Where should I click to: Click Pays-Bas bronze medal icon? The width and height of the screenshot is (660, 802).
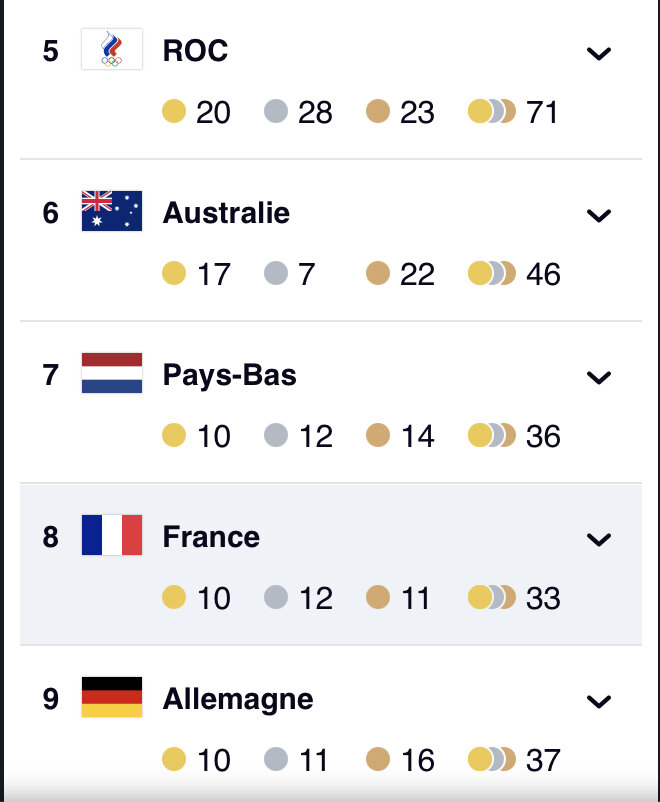coord(378,435)
